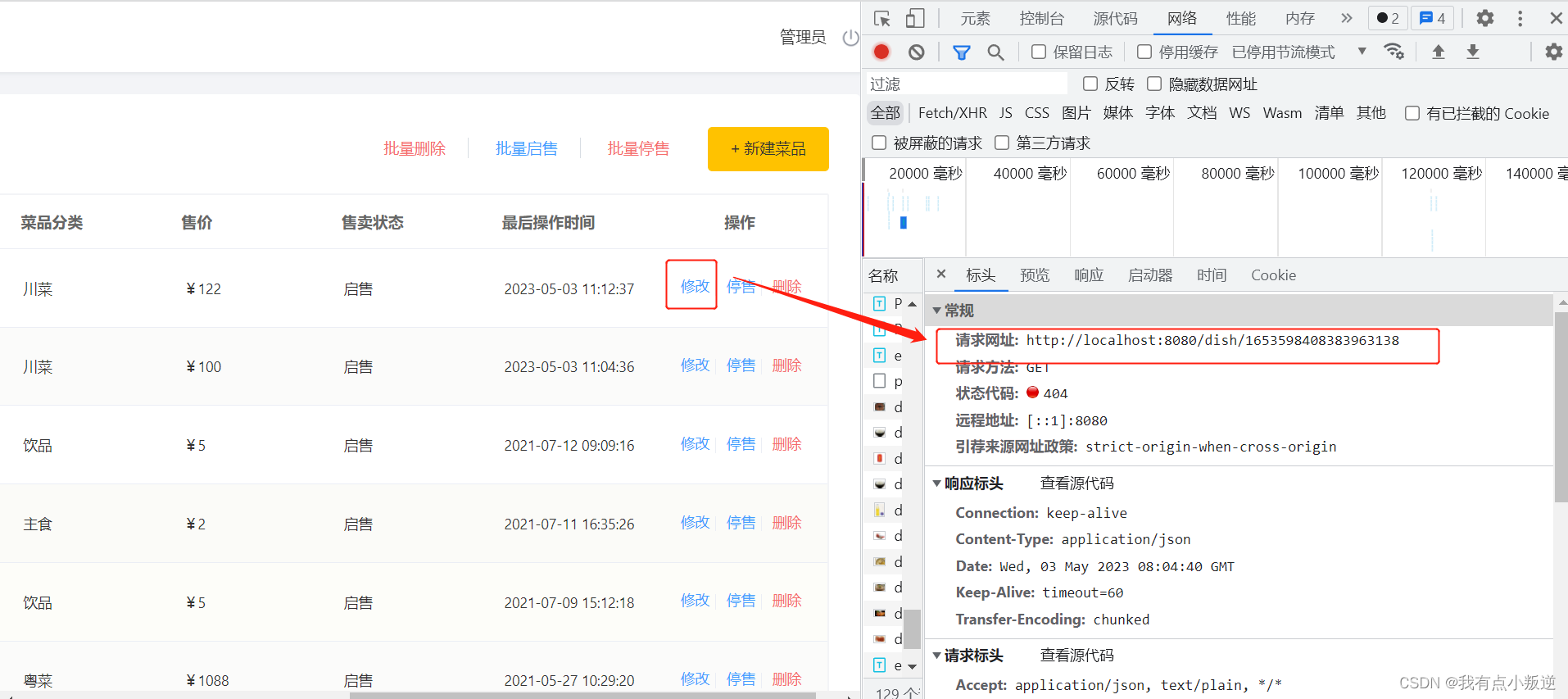Toggle the device toolbar icon
This screenshot has width=1568, height=699.
coord(915,19)
